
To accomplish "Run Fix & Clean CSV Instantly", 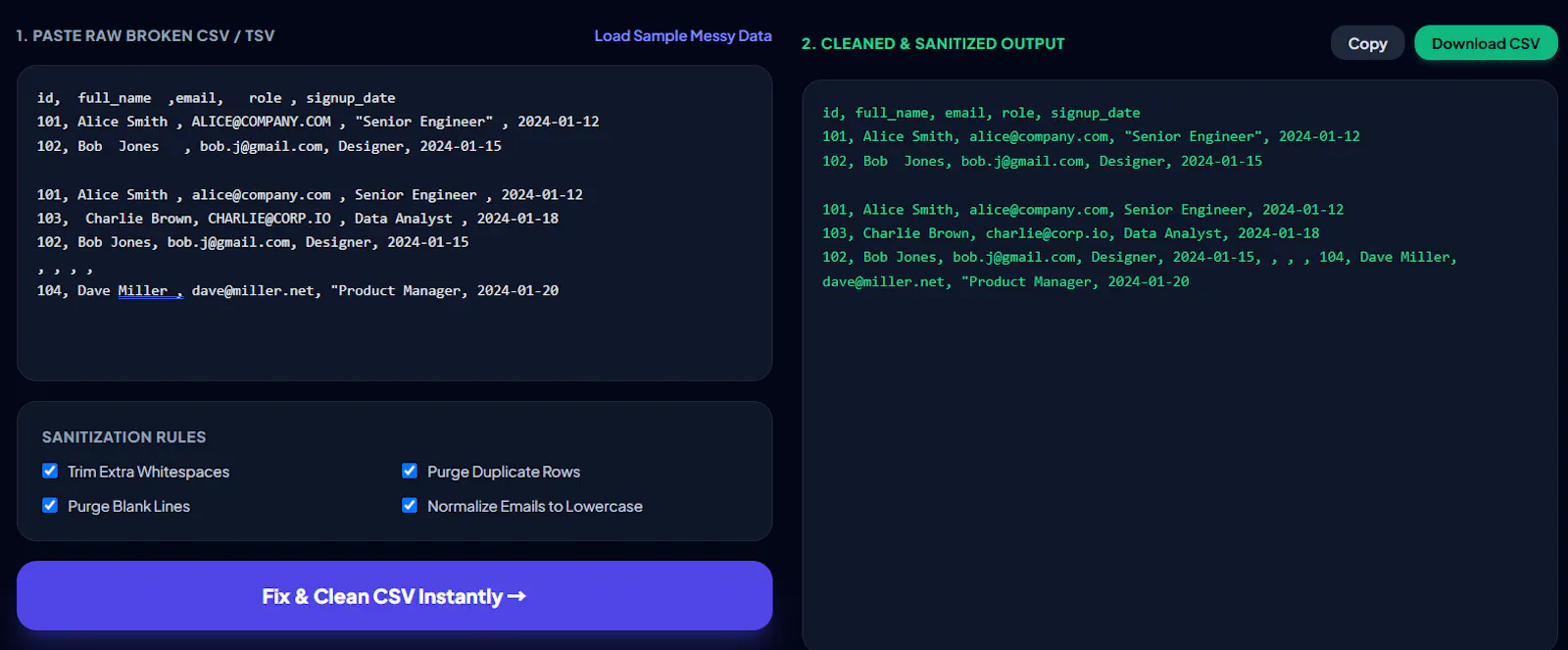I will (394, 596).
